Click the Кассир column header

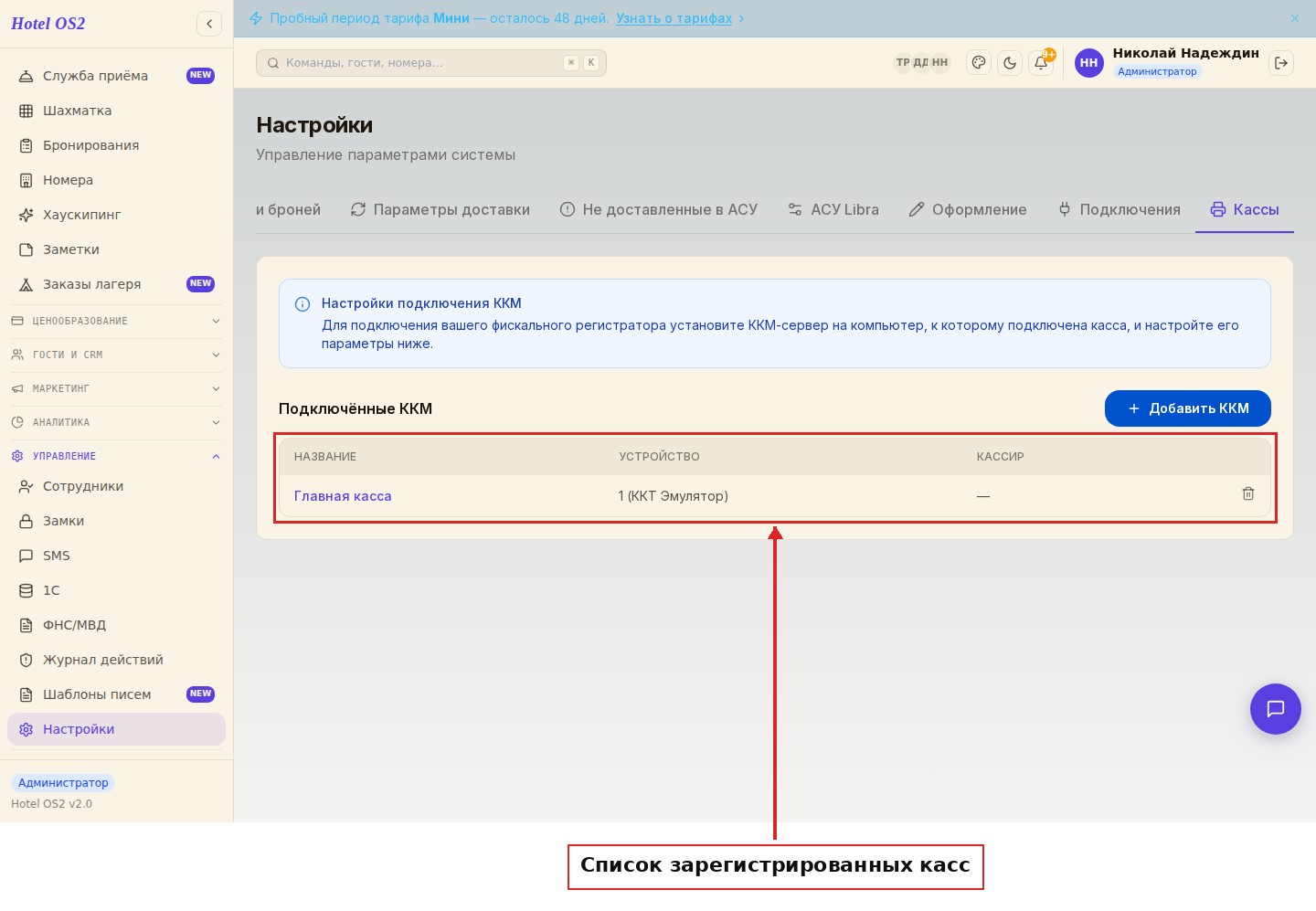tap(1000, 457)
